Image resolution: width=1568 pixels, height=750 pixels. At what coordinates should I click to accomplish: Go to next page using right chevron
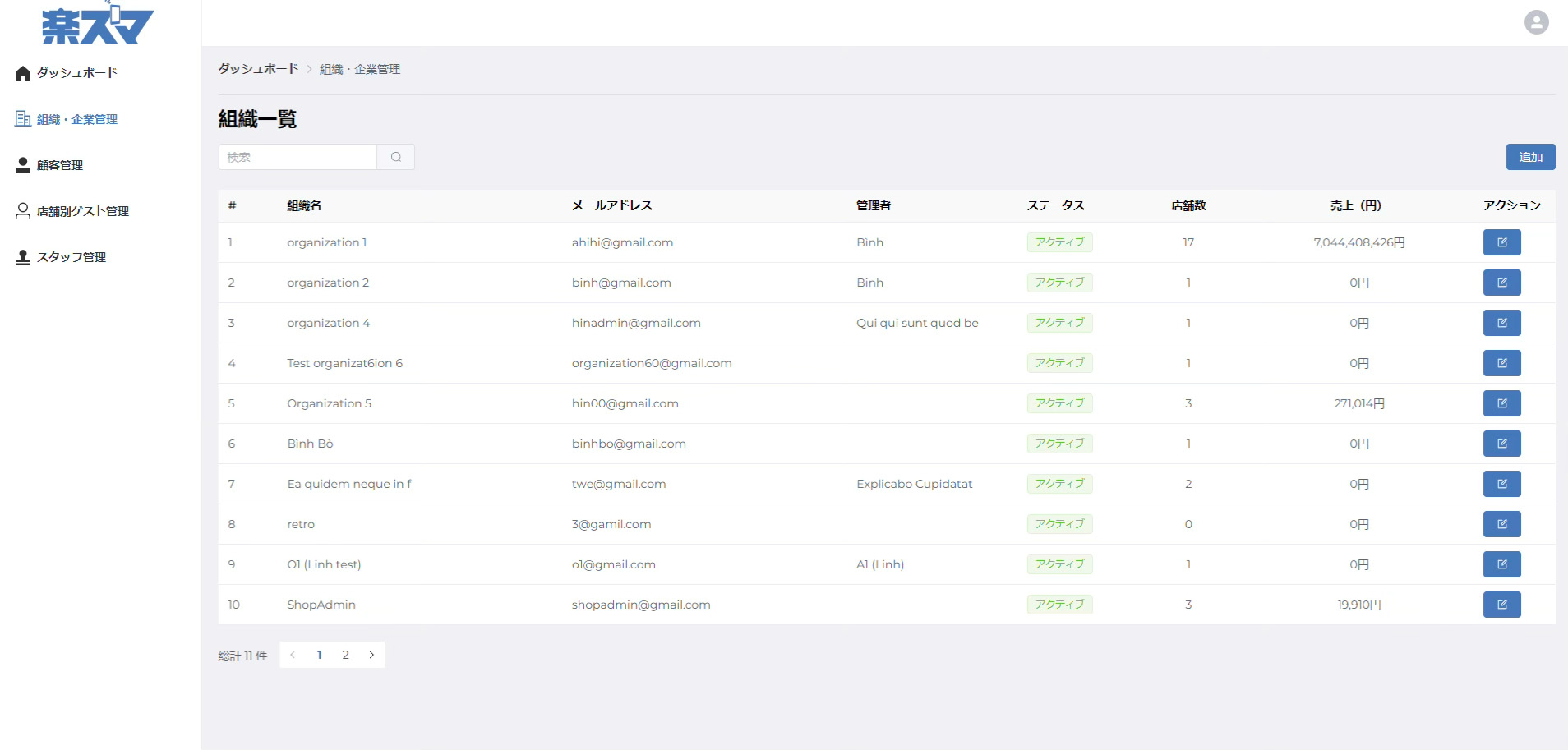pos(371,655)
